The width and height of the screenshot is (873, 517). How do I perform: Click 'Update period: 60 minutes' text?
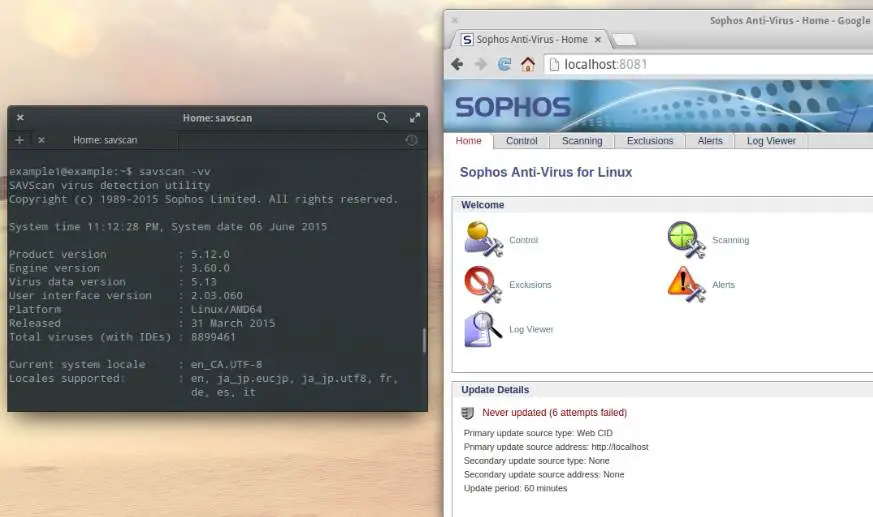tap(516, 488)
